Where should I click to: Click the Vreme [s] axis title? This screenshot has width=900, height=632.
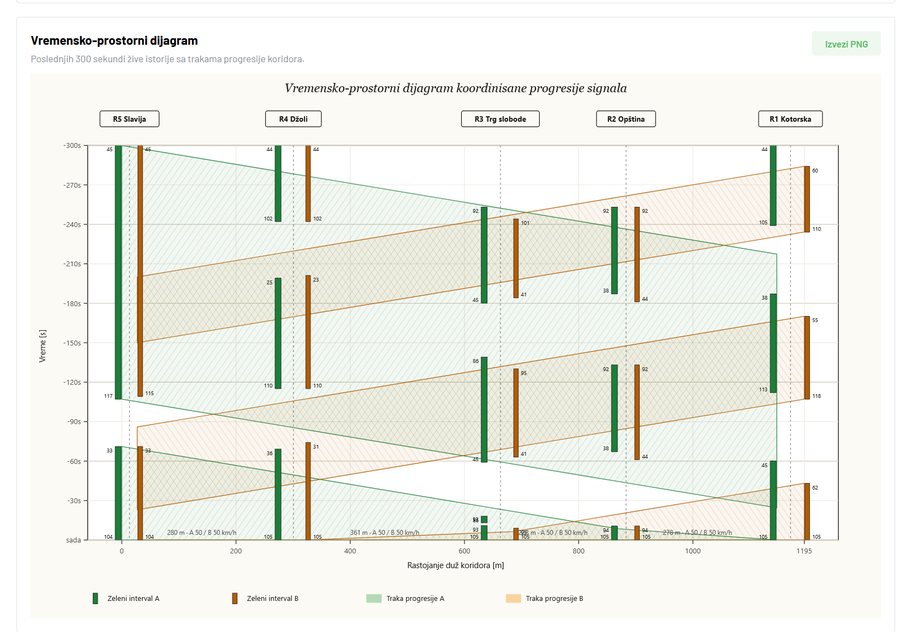click(43, 346)
